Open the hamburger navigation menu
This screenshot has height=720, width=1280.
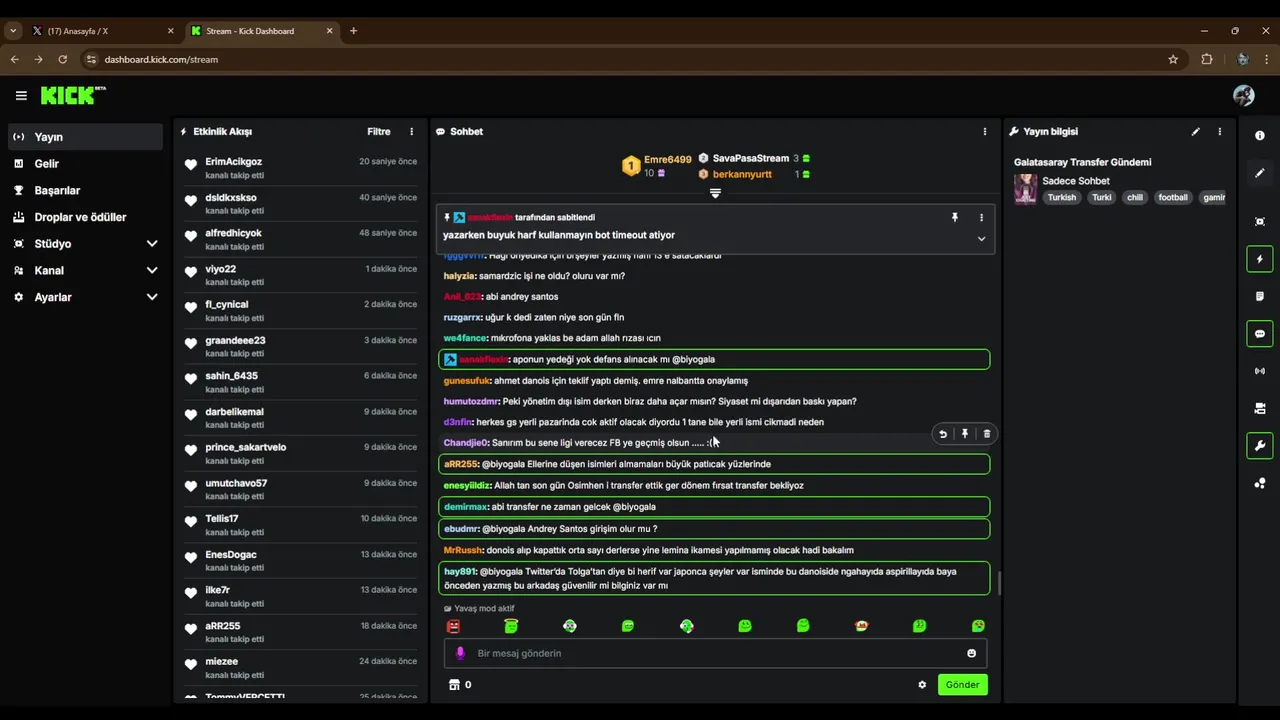21,95
